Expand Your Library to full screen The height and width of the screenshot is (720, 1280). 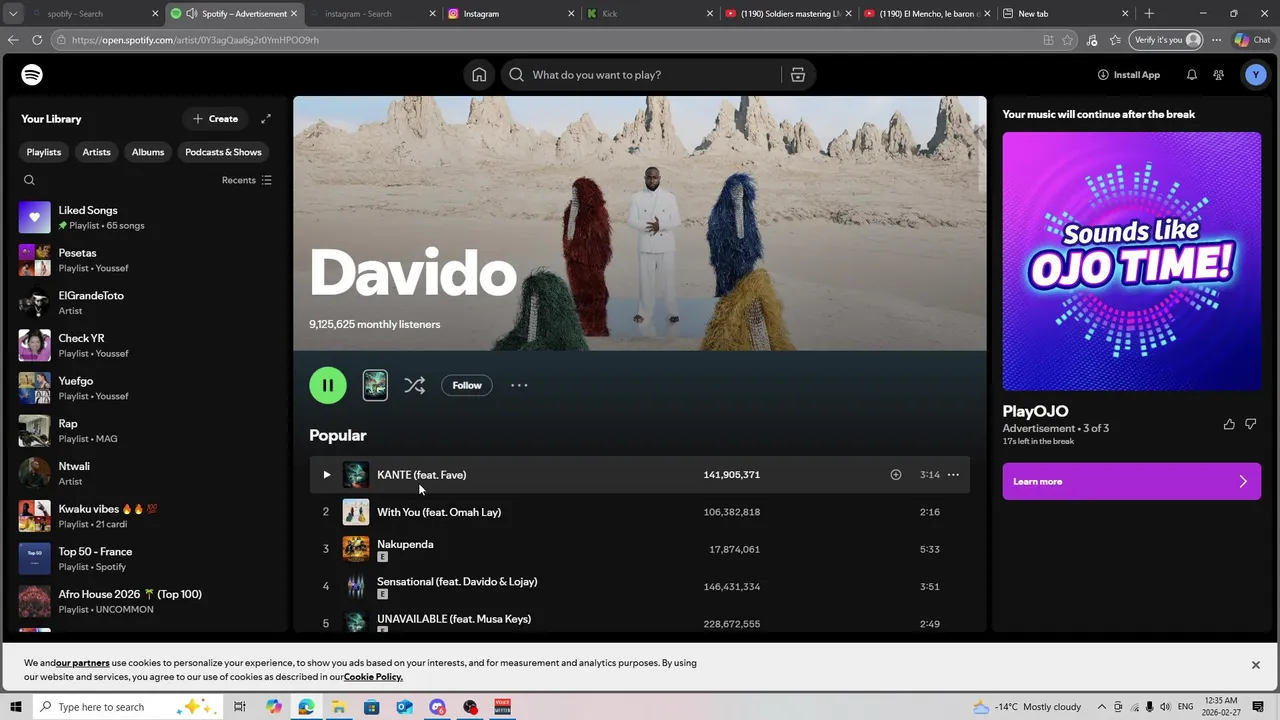coord(266,119)
